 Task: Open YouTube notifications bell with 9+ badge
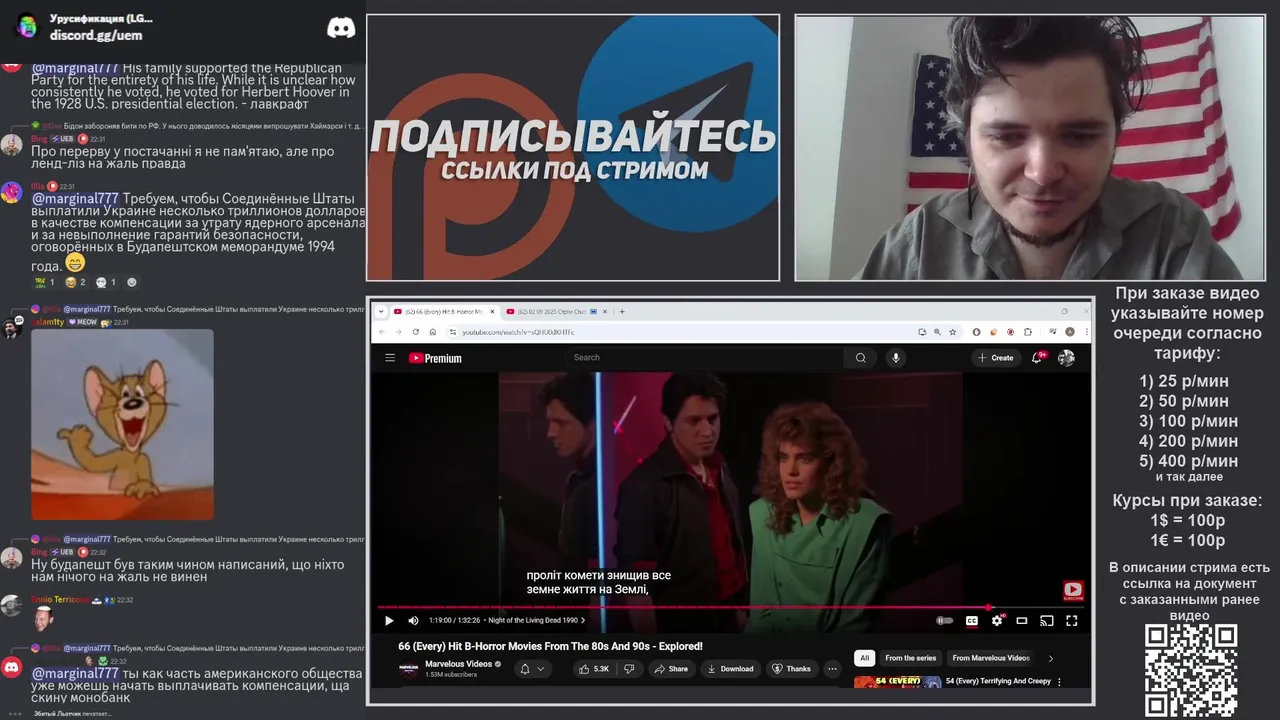point(1038,357)
